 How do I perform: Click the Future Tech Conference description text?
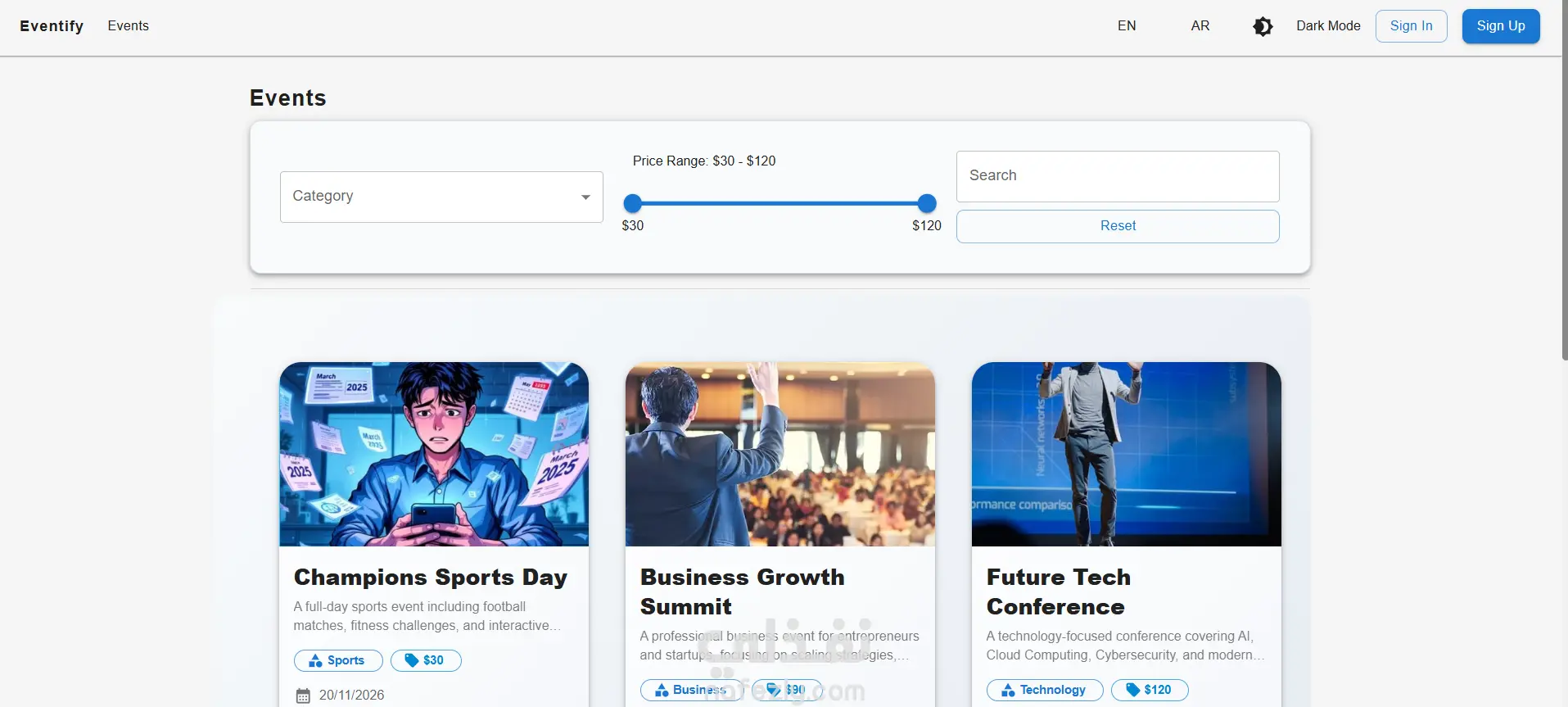1126,646
